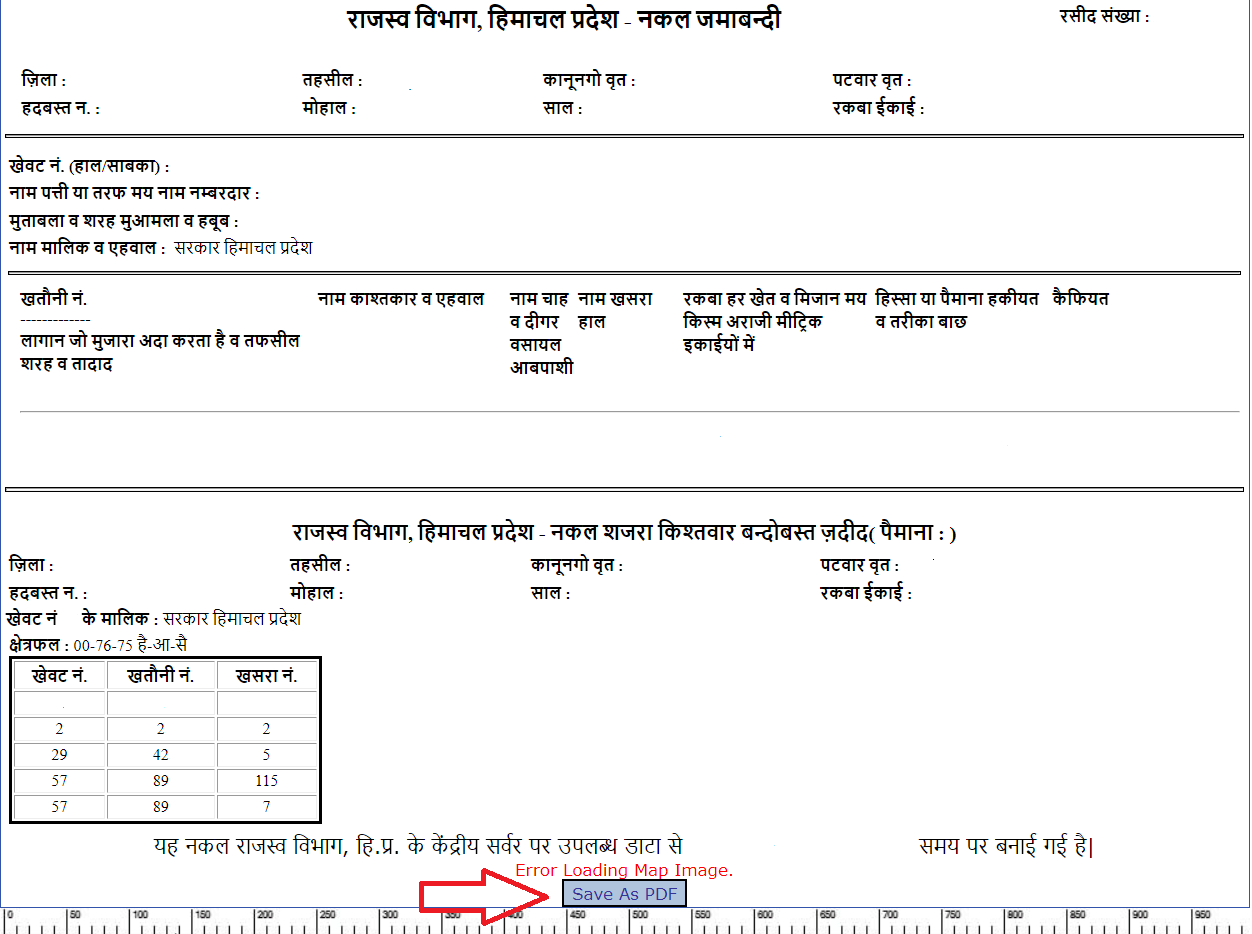Select the खेवट नं. column header in table
The width and height of the screenshot is (1252, 934).
[x=60, y=676]
